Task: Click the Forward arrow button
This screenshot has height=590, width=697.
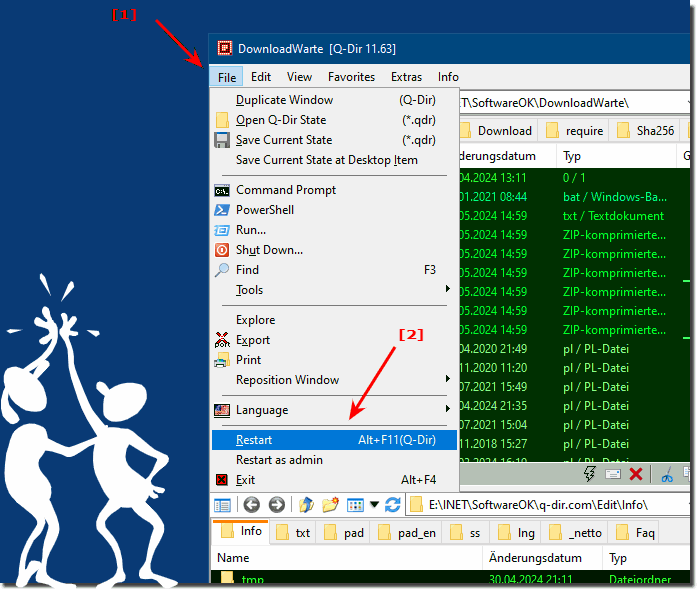Action: pyautogui.click(x=276, y=505)
